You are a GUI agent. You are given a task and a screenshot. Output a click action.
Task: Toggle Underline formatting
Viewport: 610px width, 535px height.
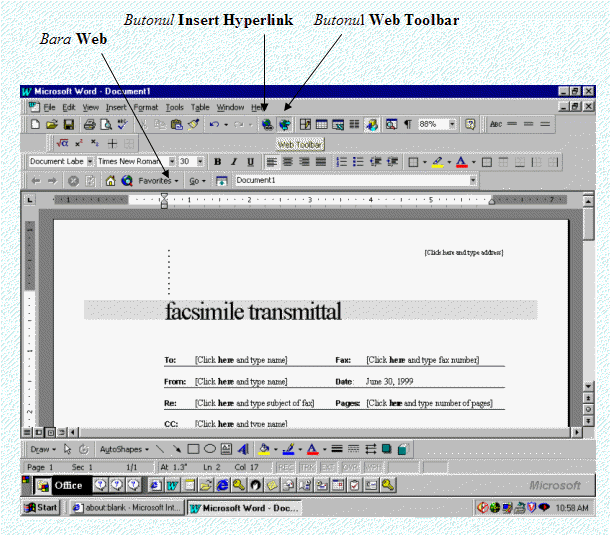coord(251,162)
